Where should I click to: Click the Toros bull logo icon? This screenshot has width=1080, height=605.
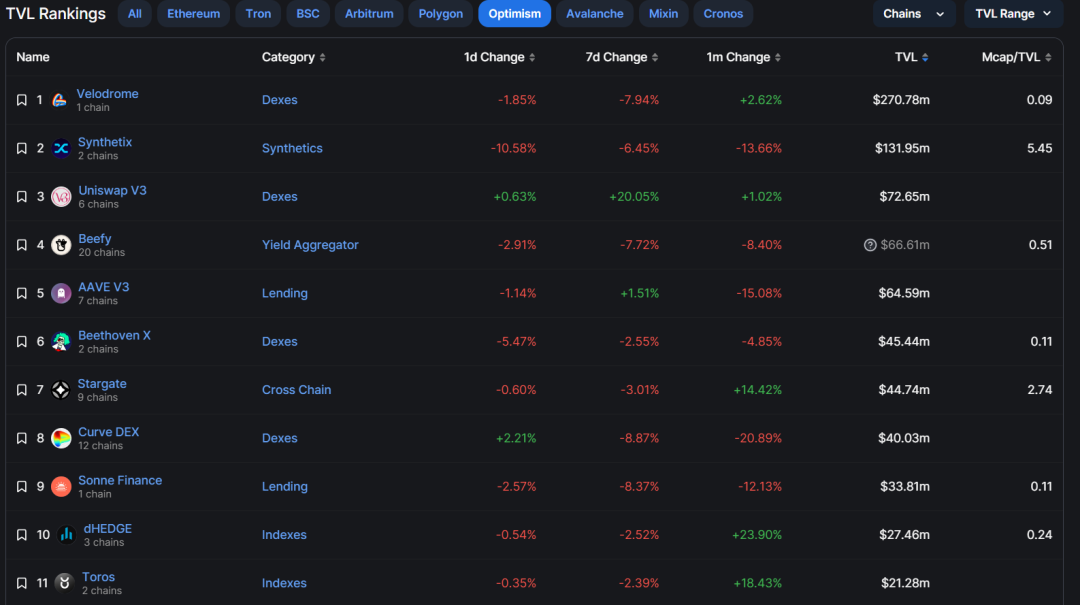coord(65,583)
